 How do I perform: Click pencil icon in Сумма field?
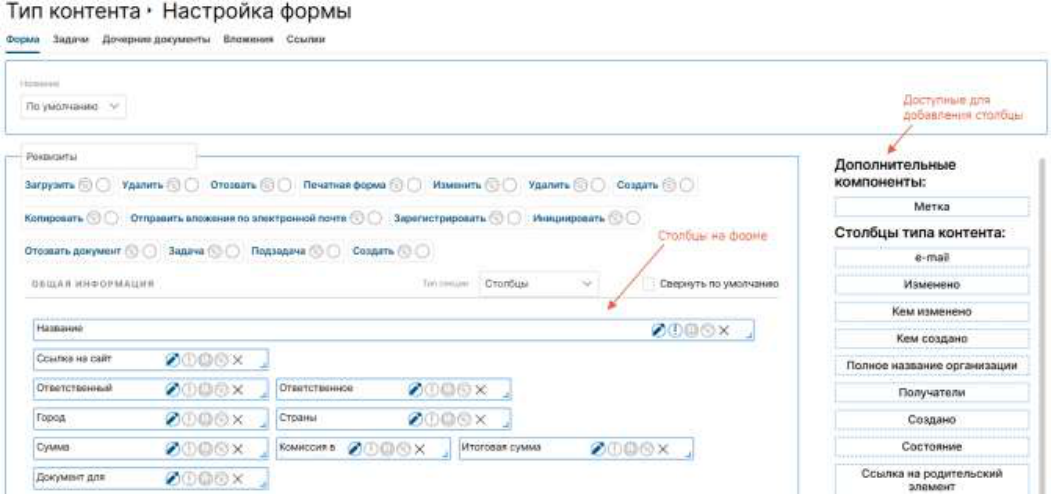click(173, 449)
